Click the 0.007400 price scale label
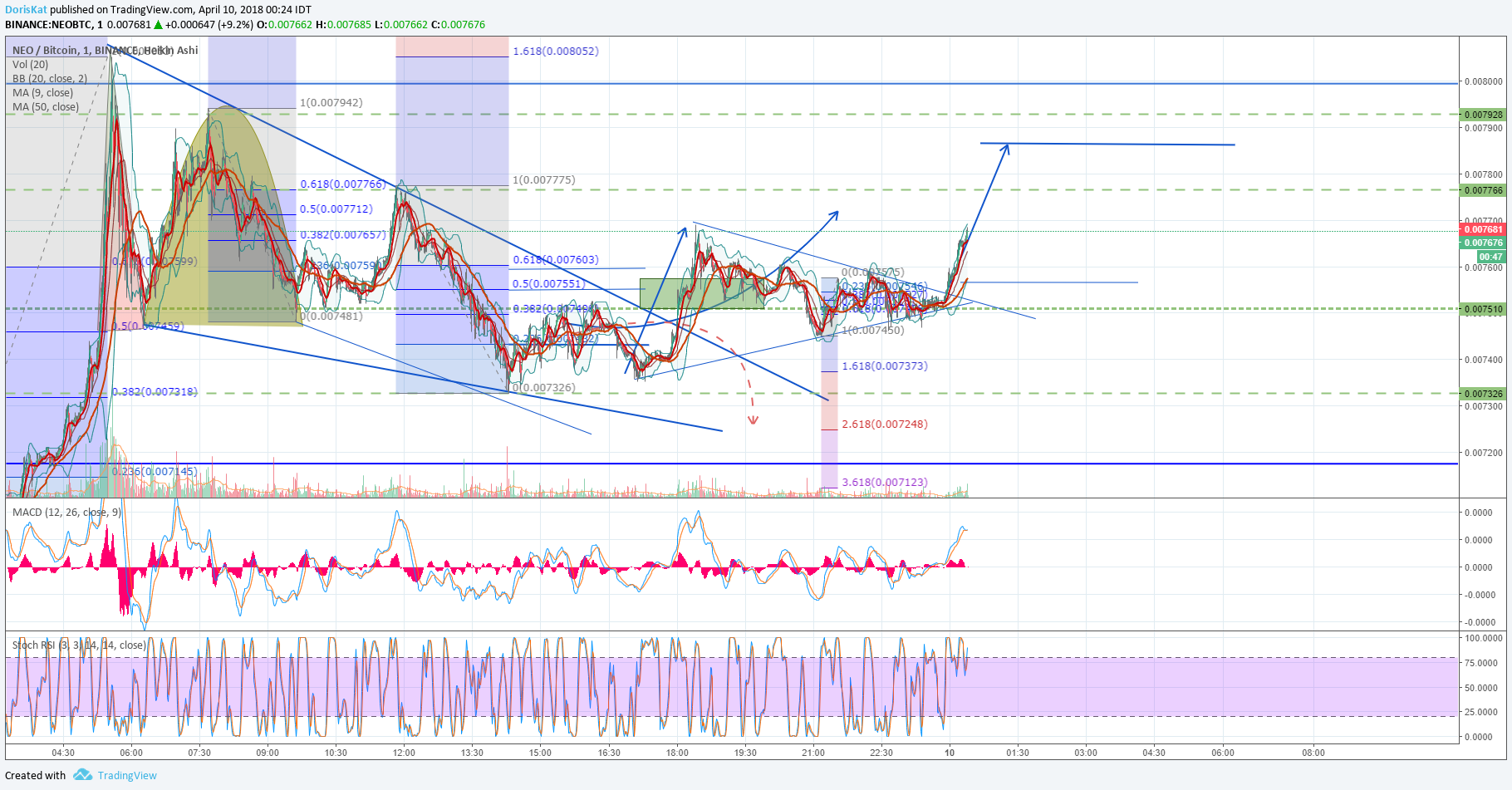 click(x=1483, y=361)
